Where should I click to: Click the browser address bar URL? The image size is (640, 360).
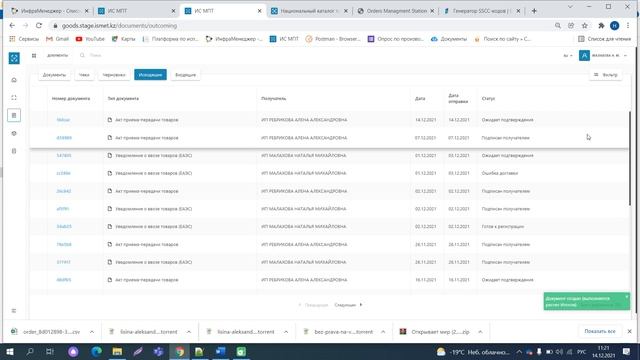(x=119, y=26)
